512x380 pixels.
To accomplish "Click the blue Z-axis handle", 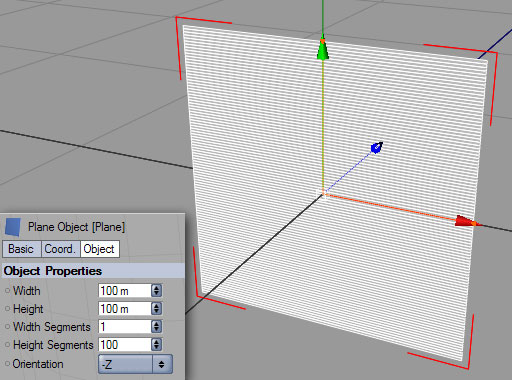I will (377, 147).
